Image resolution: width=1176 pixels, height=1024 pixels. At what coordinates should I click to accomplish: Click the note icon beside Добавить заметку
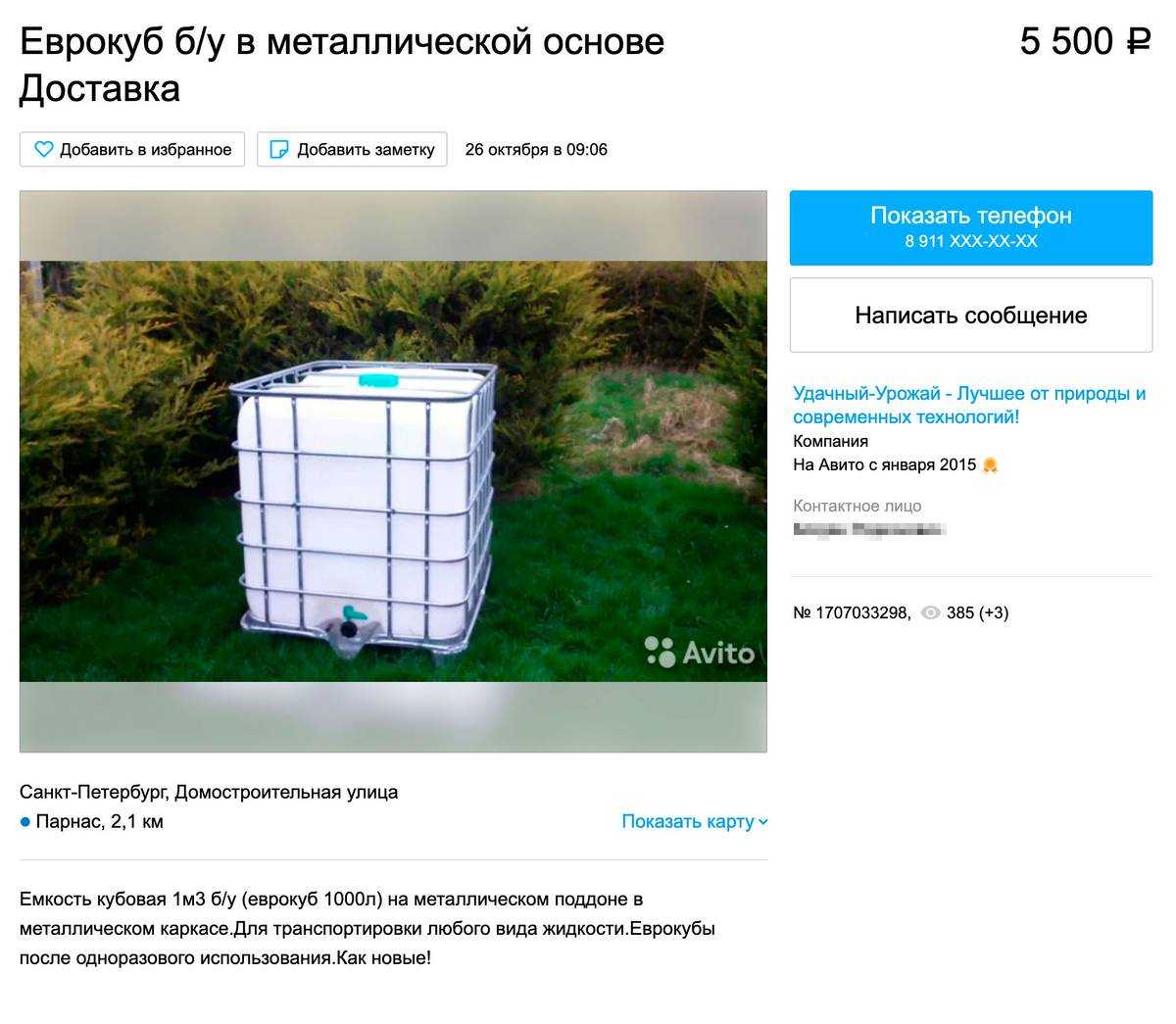coord(279,150)
